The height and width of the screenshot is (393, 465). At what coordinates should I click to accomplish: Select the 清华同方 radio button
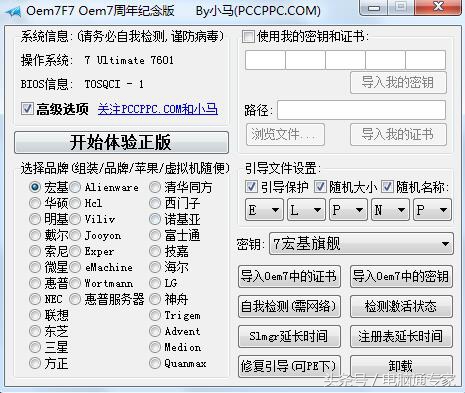[x=155, y=187]
